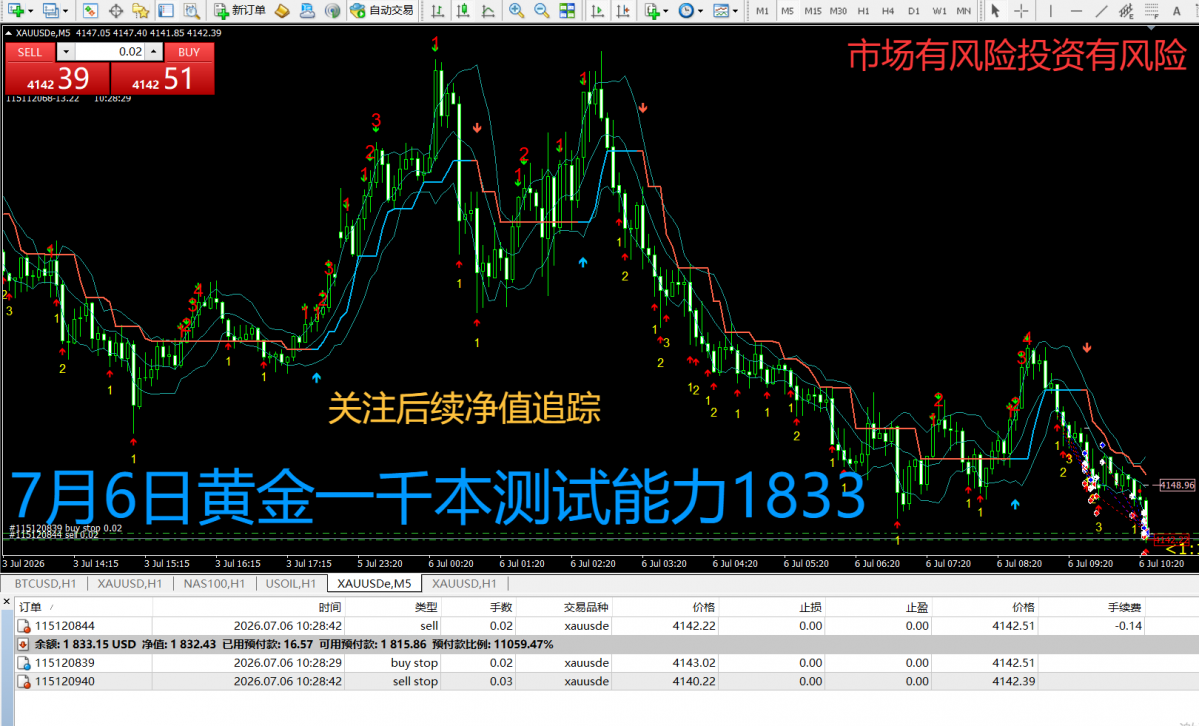Viewport: 1199px width, 726px height.
Task: Expand the profiles dropdown arrow
Action: pos(65,11)
